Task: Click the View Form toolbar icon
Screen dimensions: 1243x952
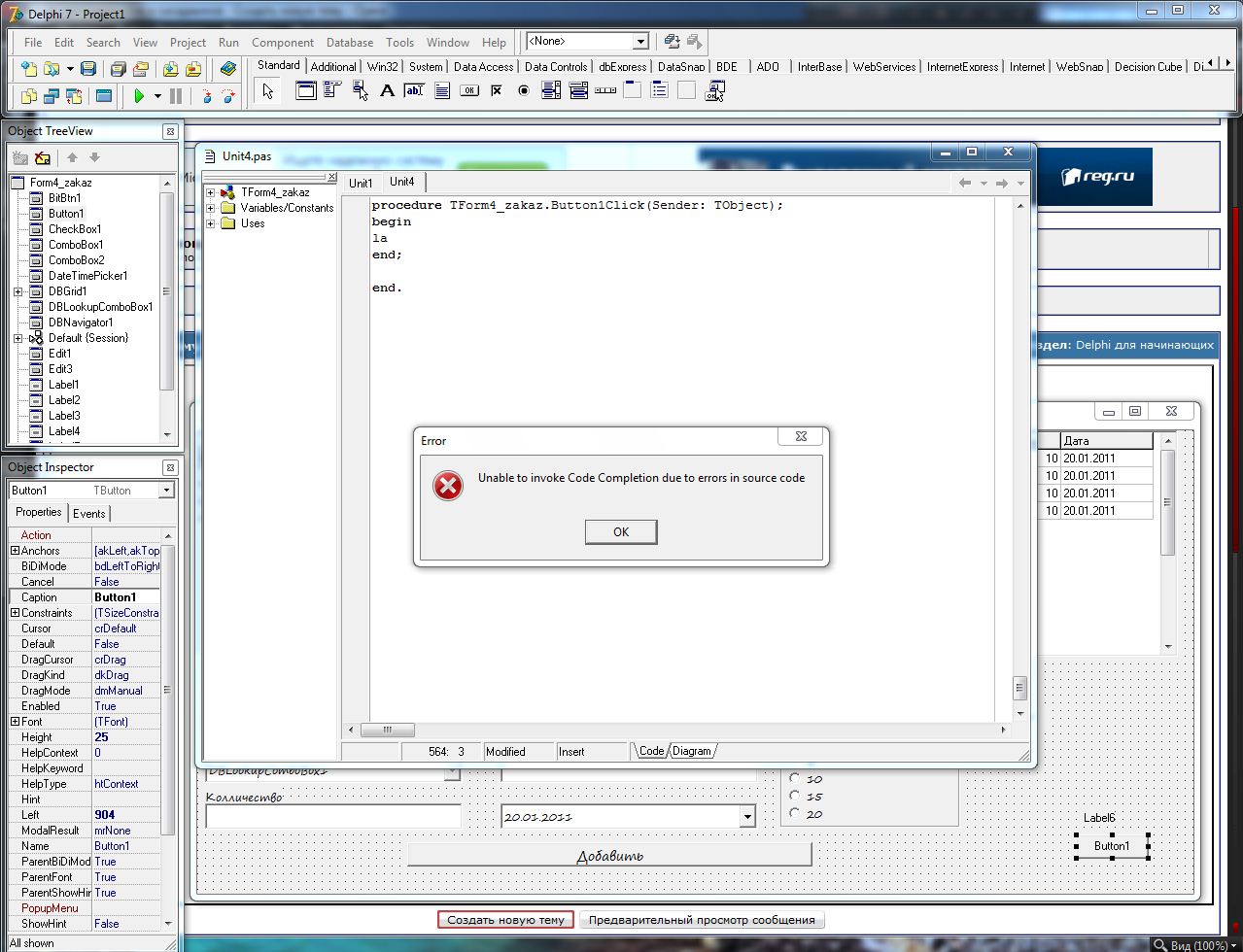Action: tap(51, 96)
